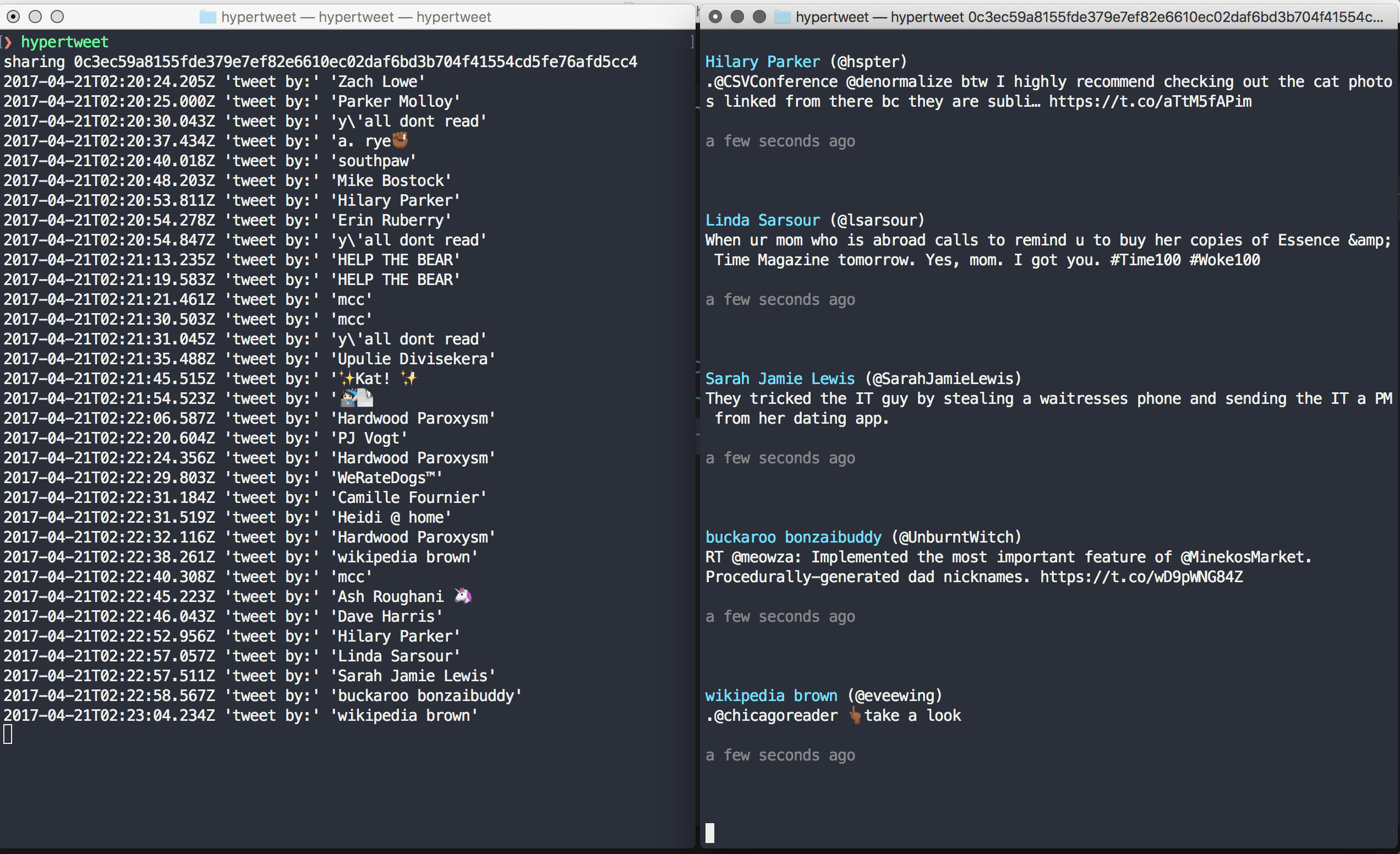Click the #Time100 hashtag in Linda Sarsour's tweet
This screenshot has height=854, width=1400.
pyautogui.click(x=1145, y=260)
